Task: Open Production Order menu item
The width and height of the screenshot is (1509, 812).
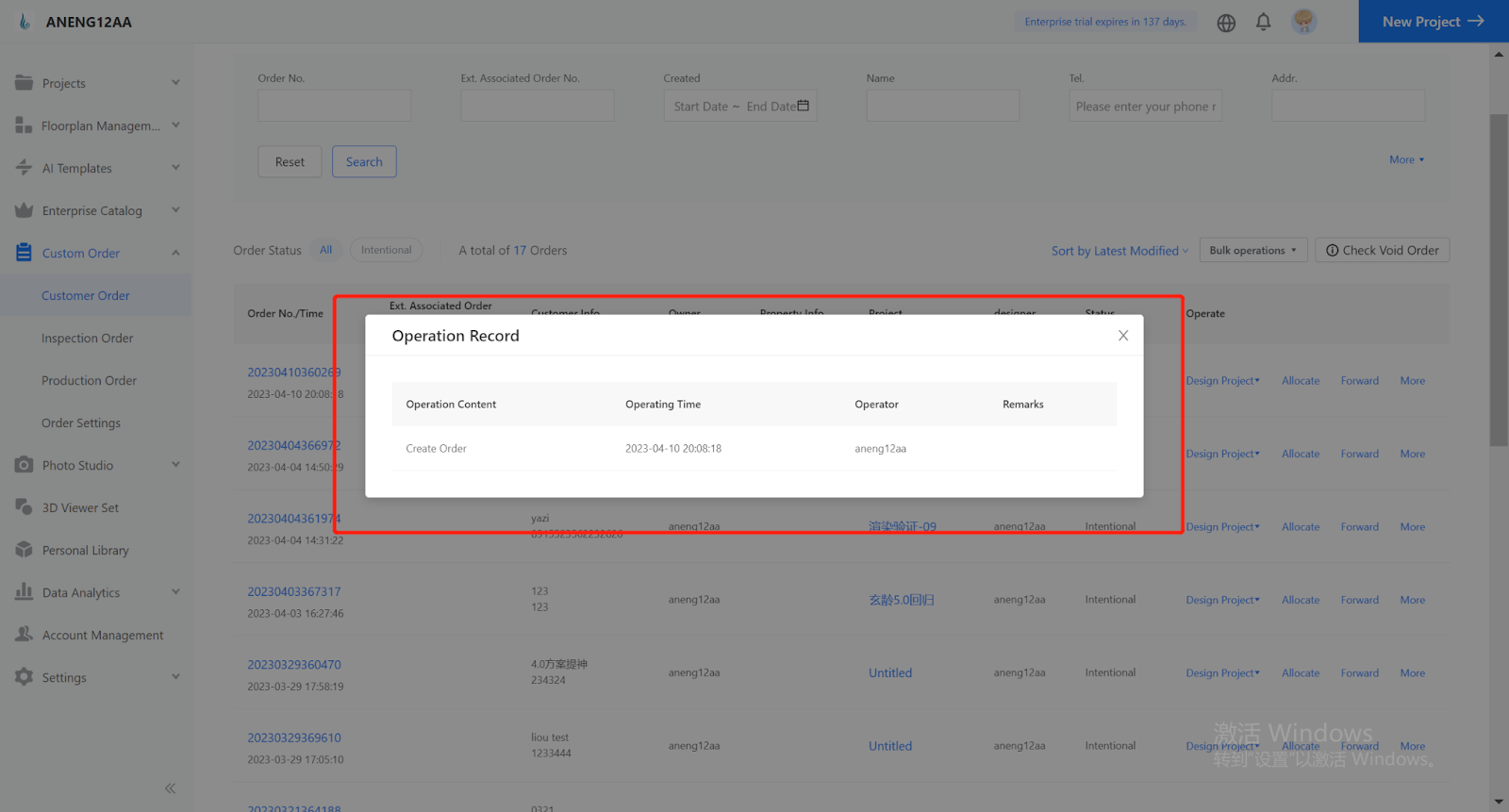Action: pyautogui.click(x=89, y=380)
